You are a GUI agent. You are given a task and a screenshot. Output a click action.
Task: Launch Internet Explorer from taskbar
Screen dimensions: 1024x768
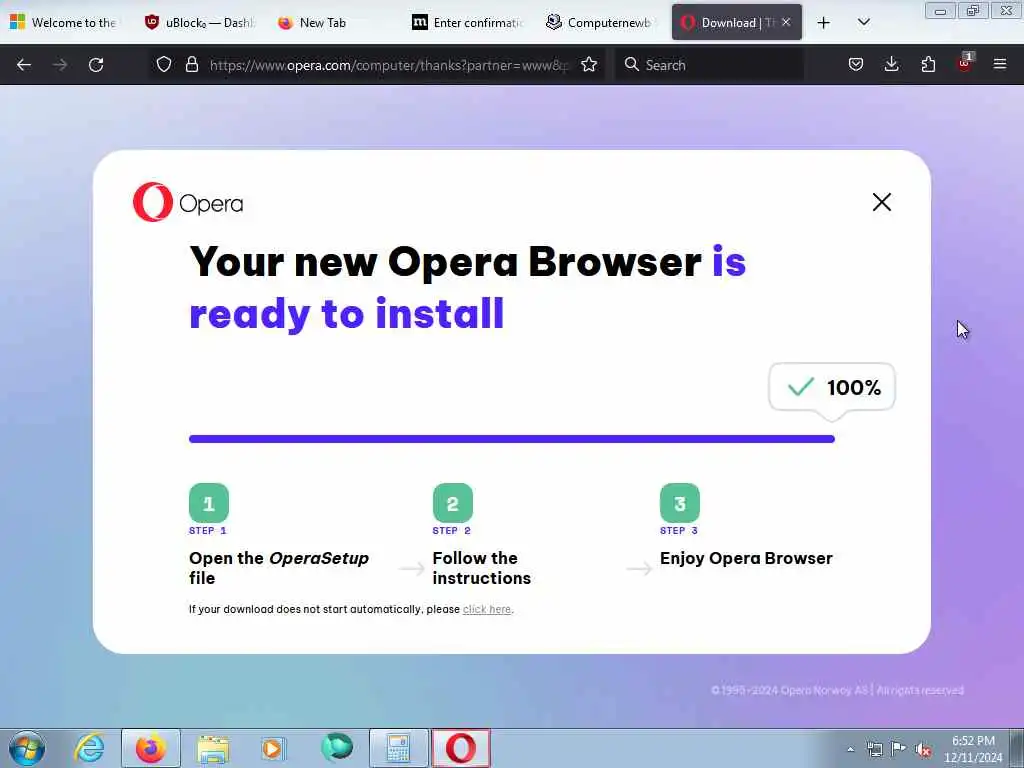pyautogui.click(x=89, y=748)
